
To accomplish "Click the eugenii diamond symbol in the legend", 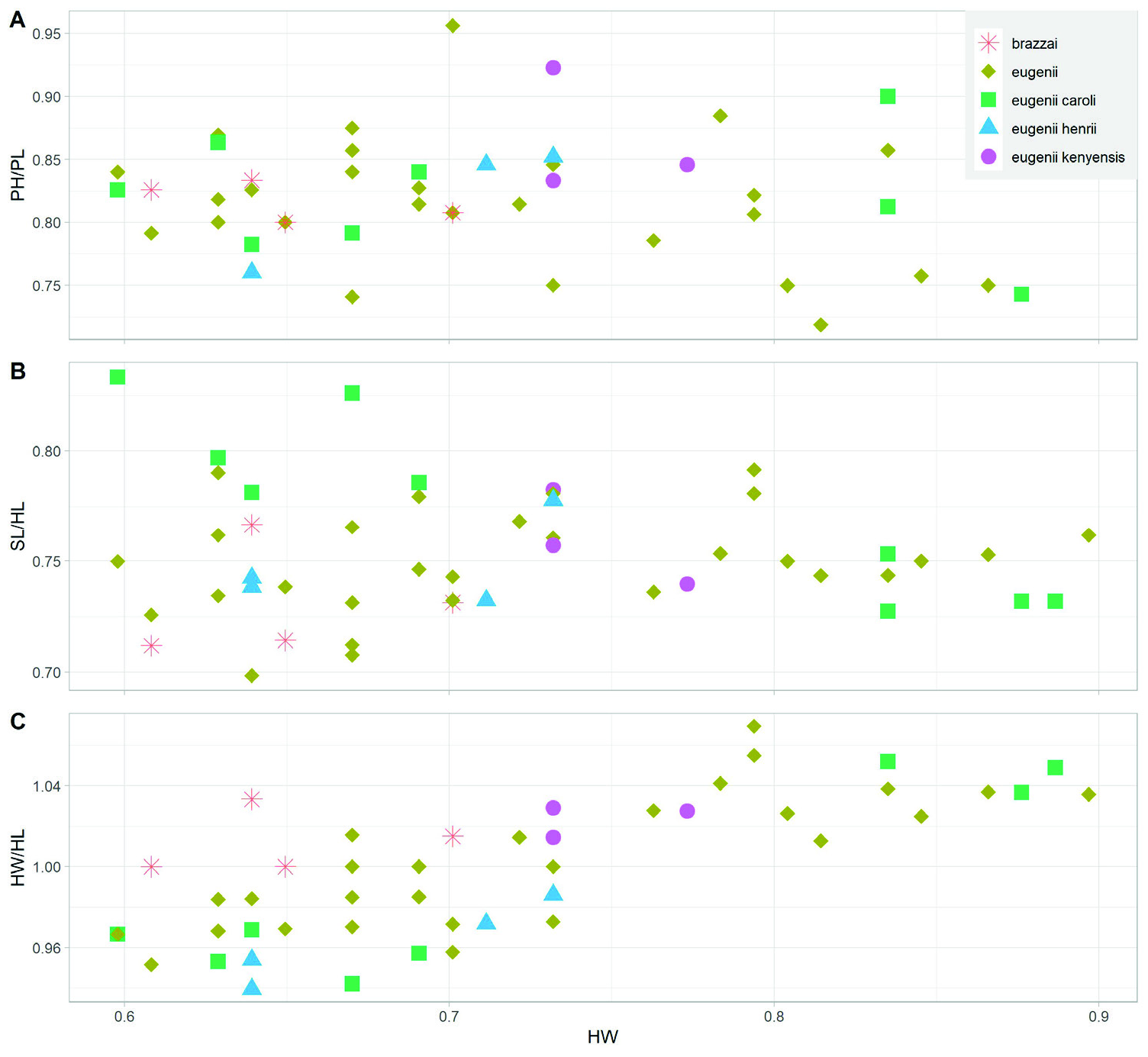I will (988, 72).
